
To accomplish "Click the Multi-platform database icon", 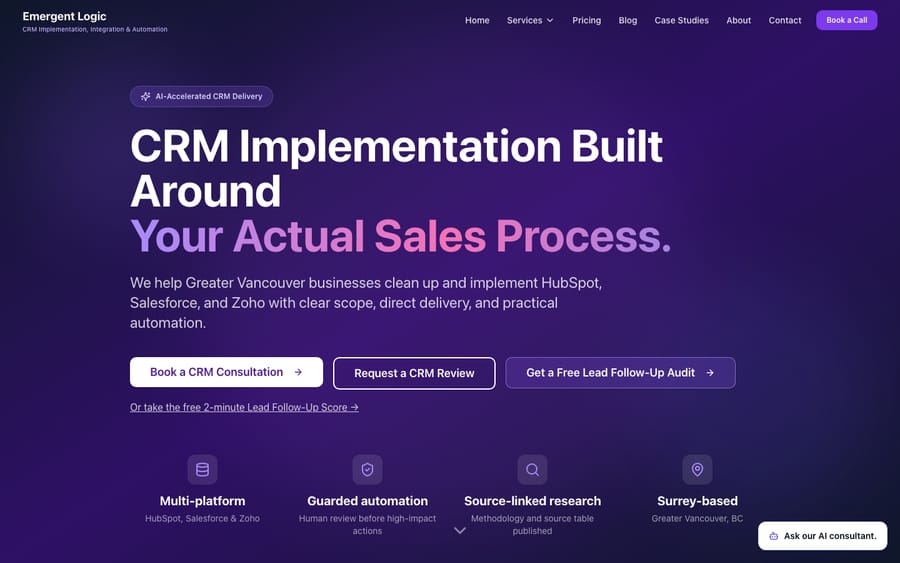I will [x=203, y=469].
